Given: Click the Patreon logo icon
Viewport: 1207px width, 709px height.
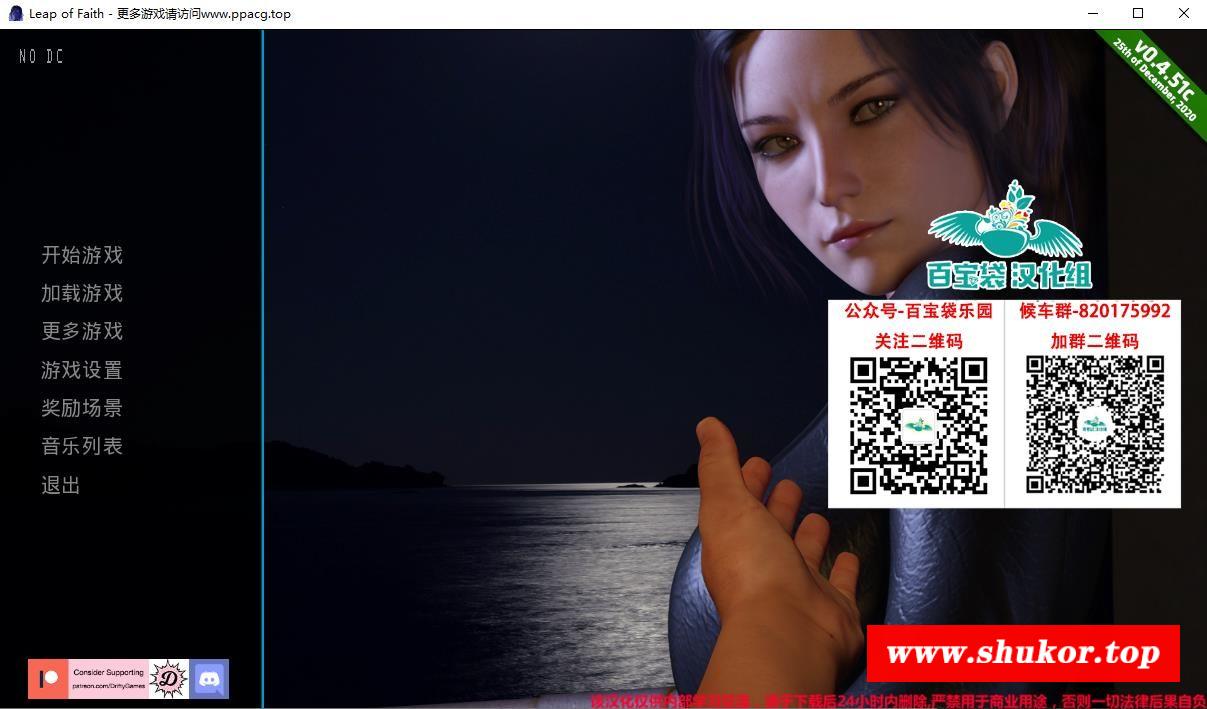Looking at the screenshot, I should [48, 679].
